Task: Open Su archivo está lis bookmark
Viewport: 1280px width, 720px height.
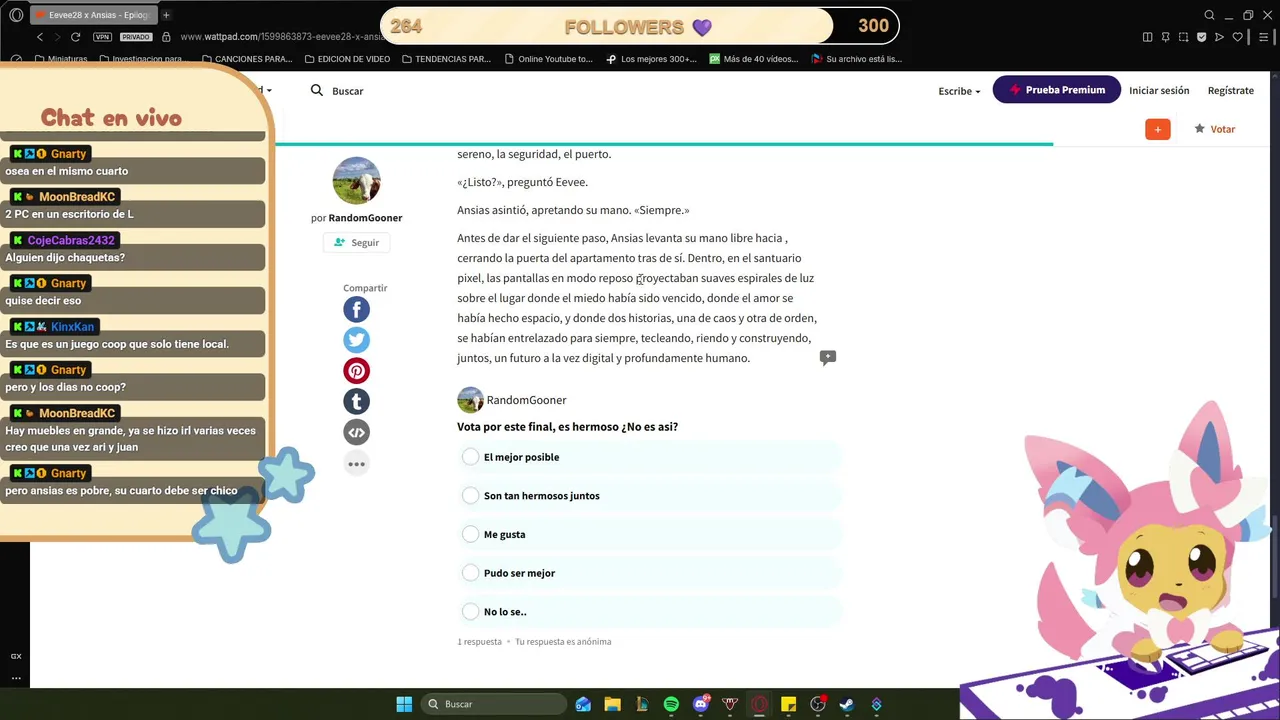Action: [857, 59]
